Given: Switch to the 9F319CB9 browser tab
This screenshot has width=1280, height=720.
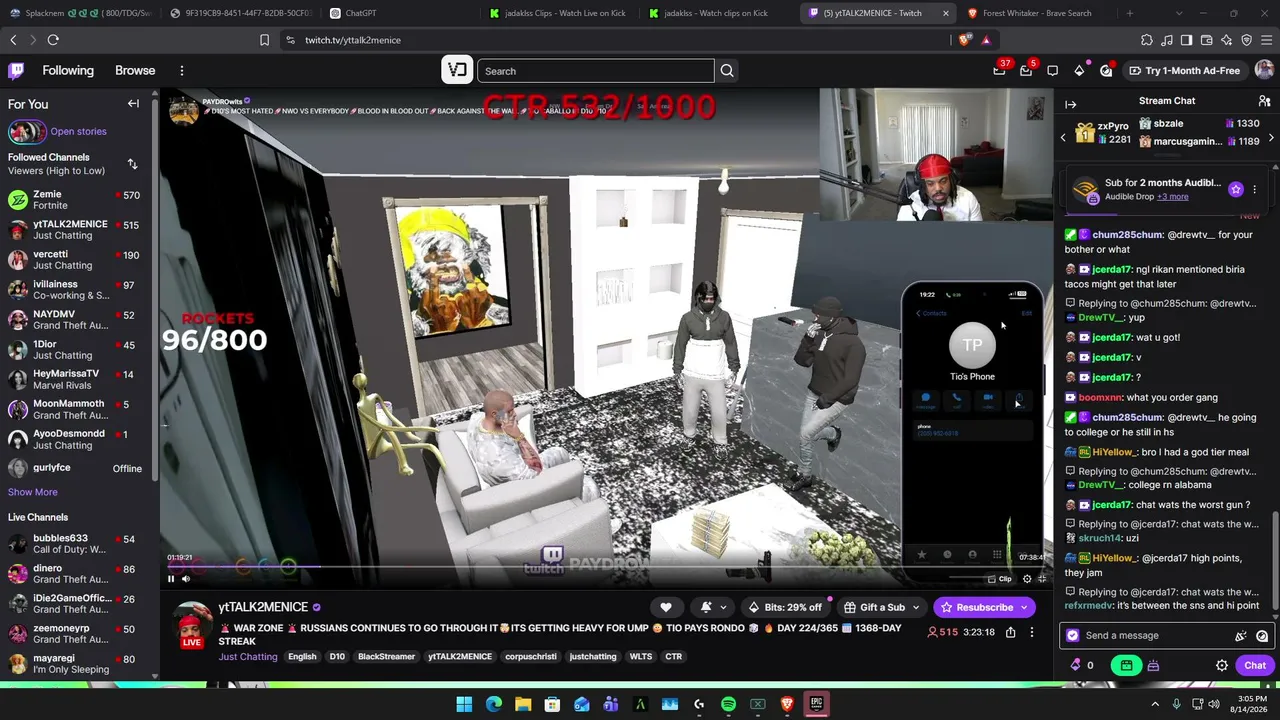Looking at the screenshot, I should click(x=241, y=13).
